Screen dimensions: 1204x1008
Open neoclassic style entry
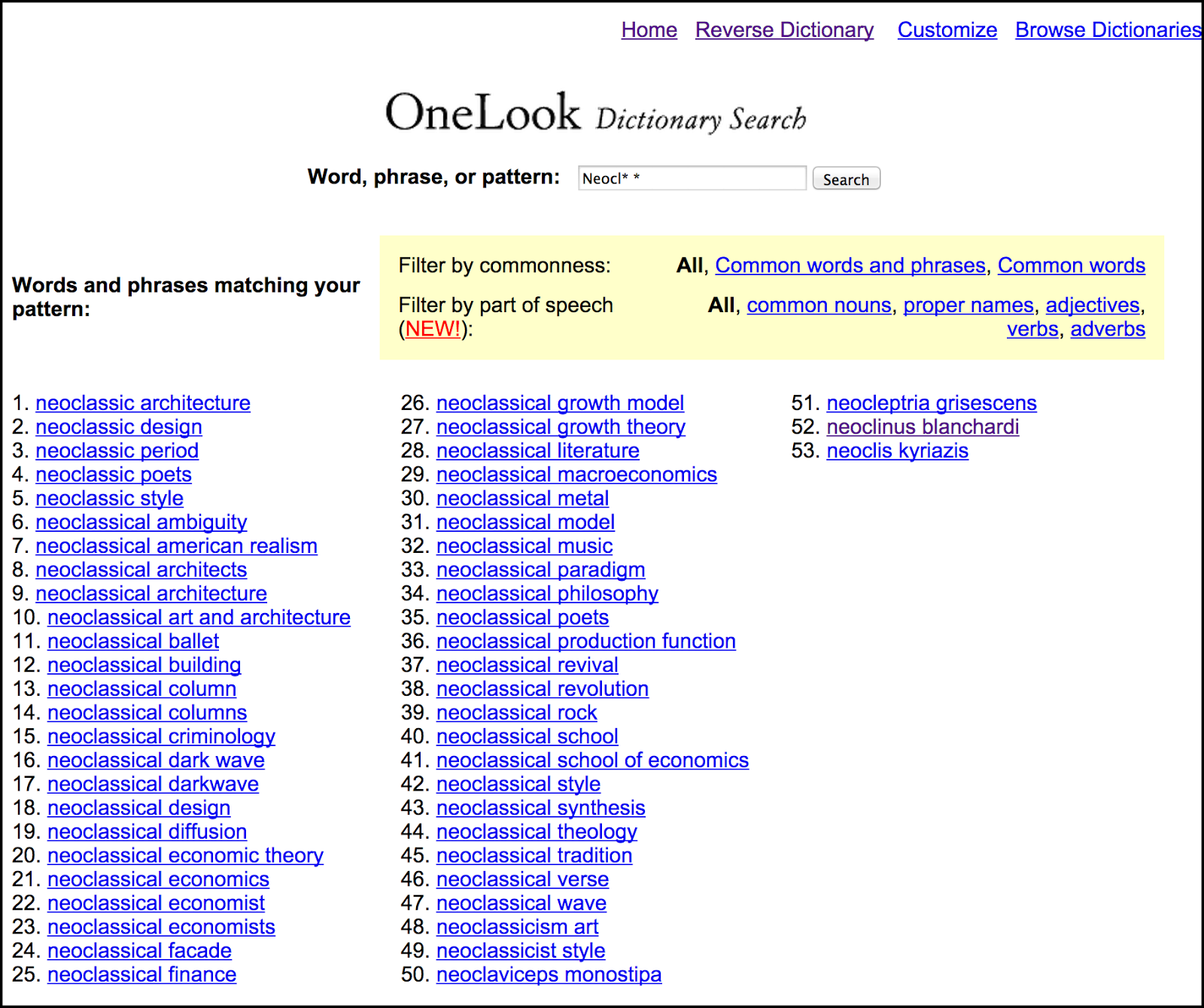(109, 499)
